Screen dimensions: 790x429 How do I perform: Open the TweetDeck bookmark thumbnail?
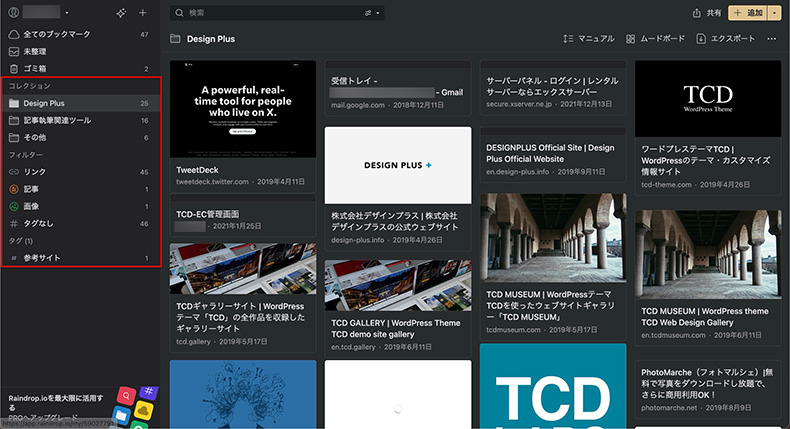(x=243, y=109)
